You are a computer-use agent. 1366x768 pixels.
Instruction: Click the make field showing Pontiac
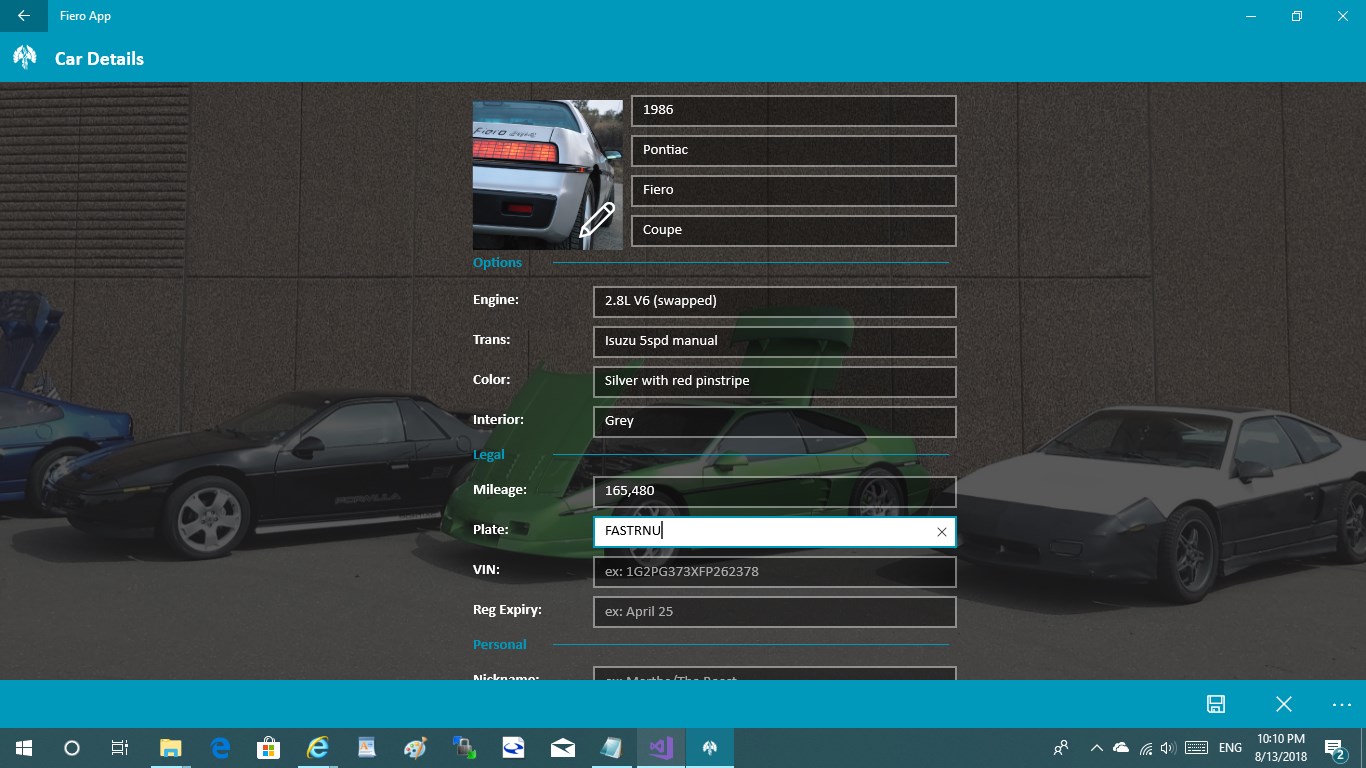tap(794, 151)
